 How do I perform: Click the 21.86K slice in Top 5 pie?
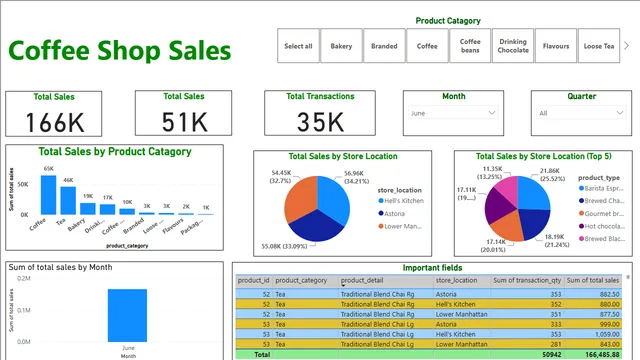(x=534, y=193)
